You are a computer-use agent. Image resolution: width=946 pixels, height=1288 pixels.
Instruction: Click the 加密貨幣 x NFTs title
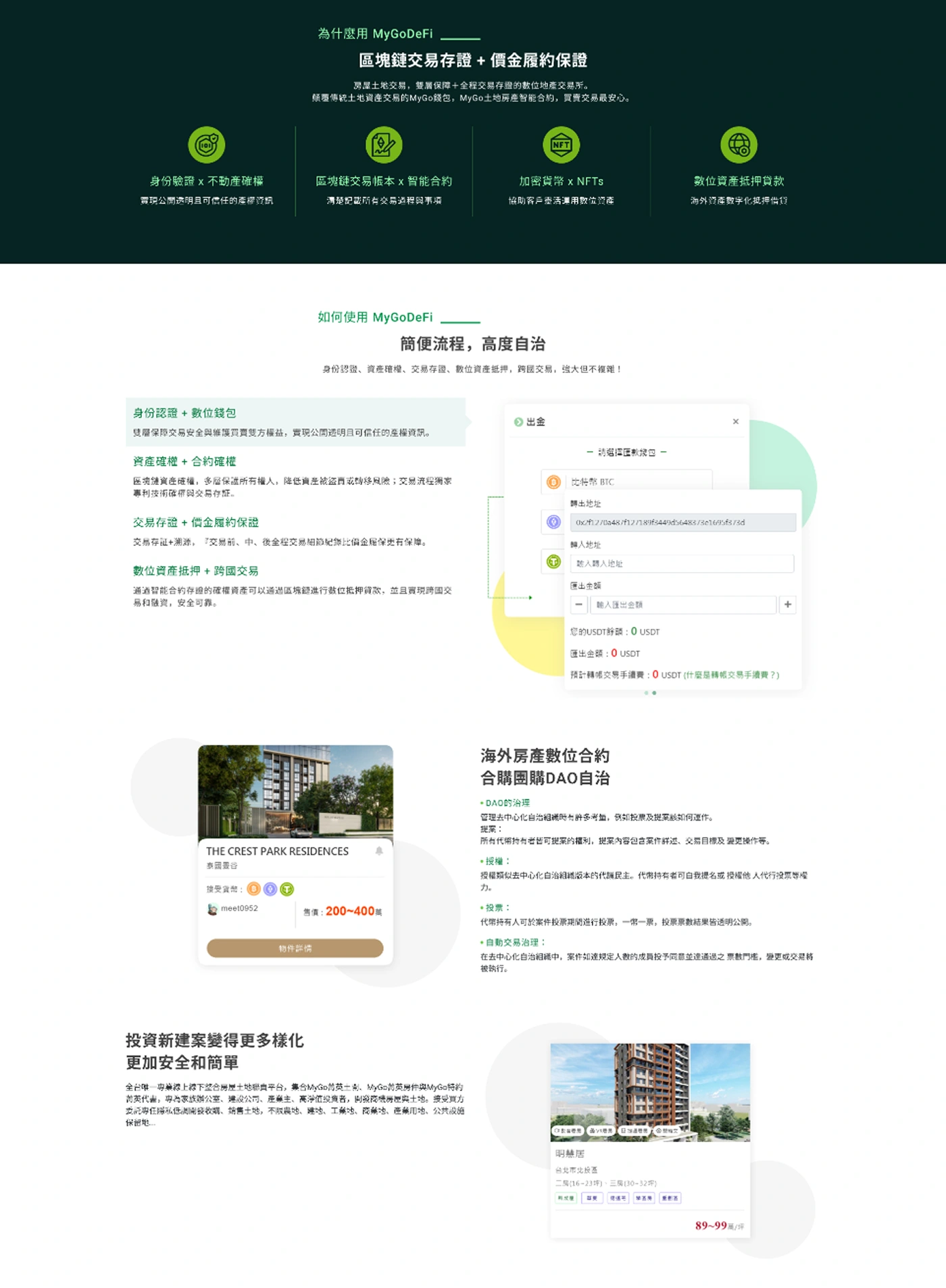point(561,181)
